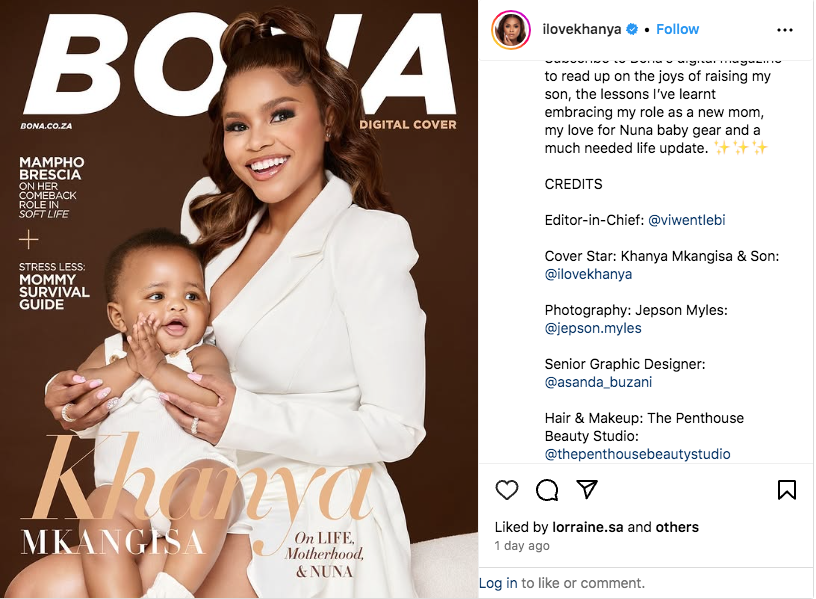Open comments via speech bubble icon
The height and width of the screenshot is (599, 816).
[x=547, y=490]
